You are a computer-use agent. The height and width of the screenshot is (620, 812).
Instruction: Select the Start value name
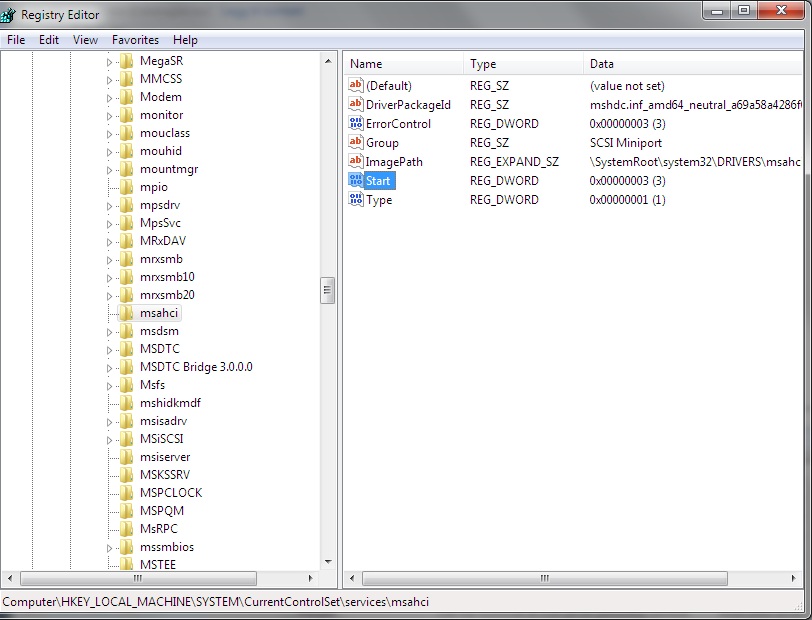click(x=378, y=181)
